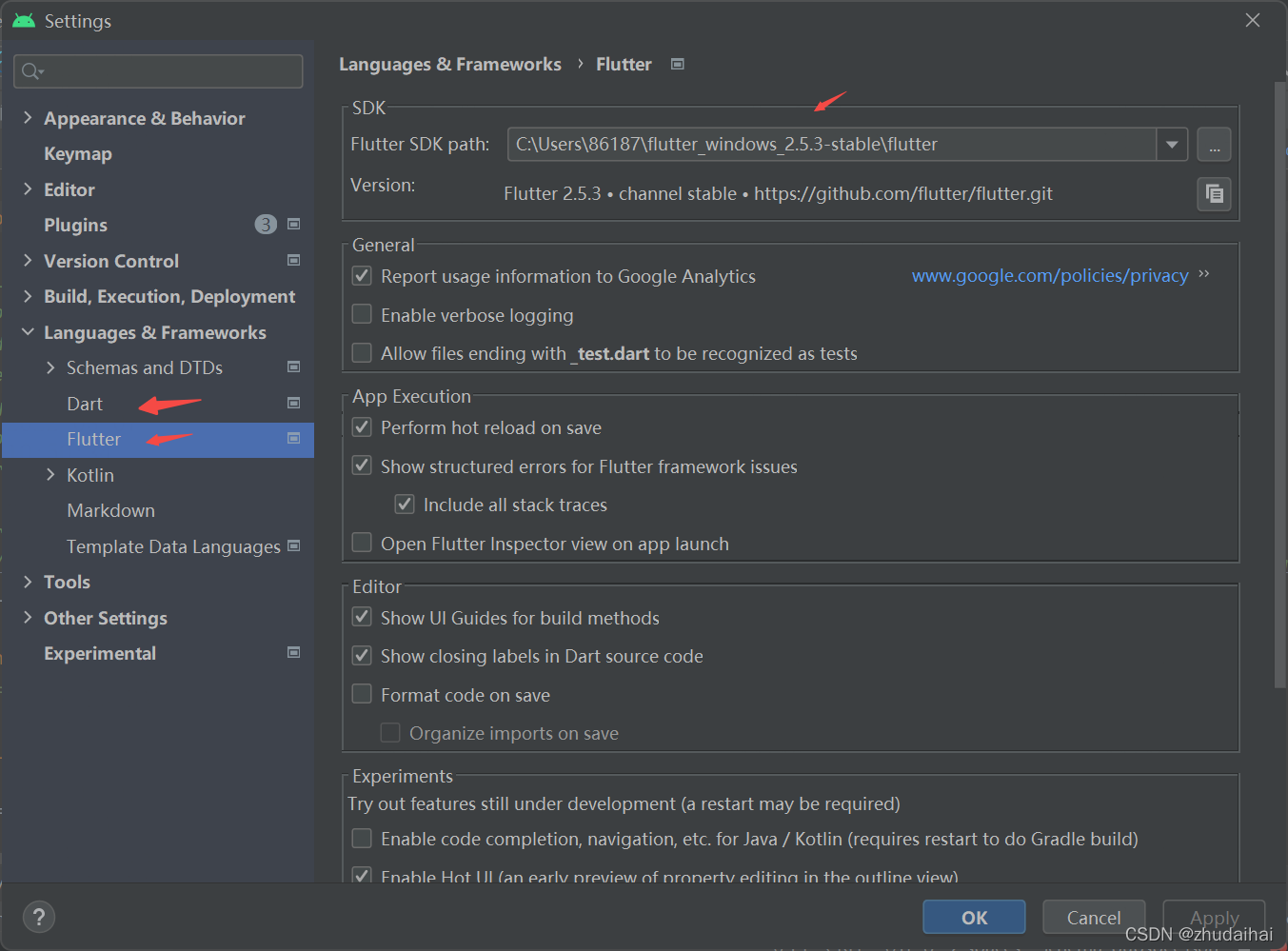Click the project-level icon beside Plugins
Viewport: 1288px width, 951px height.
click(x=294, y=224)
